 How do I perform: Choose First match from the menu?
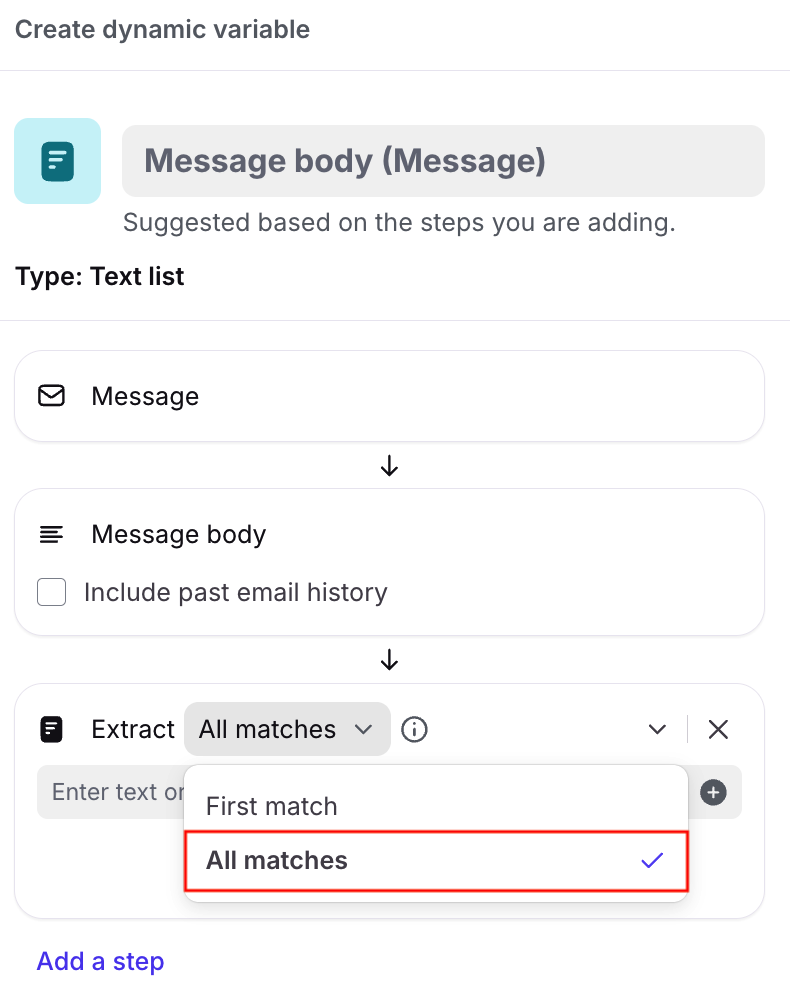272,806
